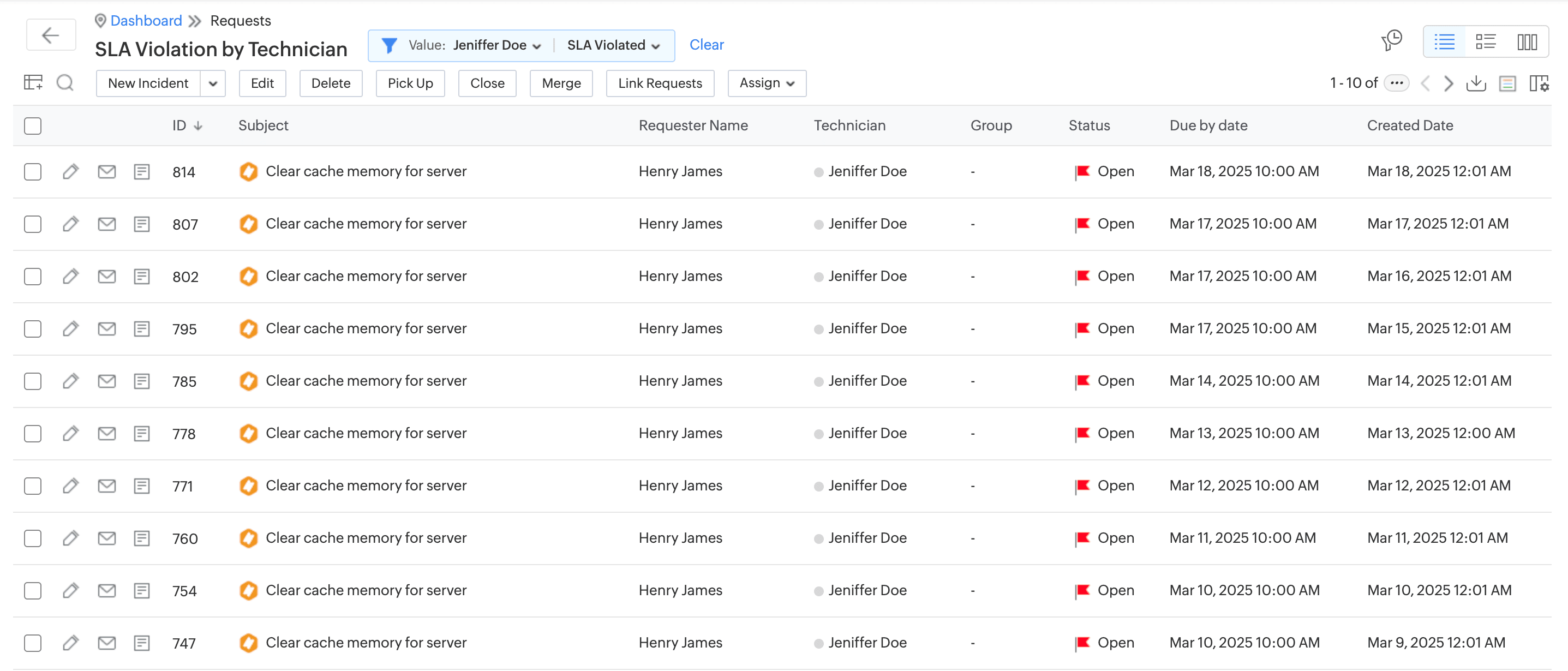Screen dimensions: 1568x671
Task: Click the table add-column icon beside search
Action: pos(33,83)
